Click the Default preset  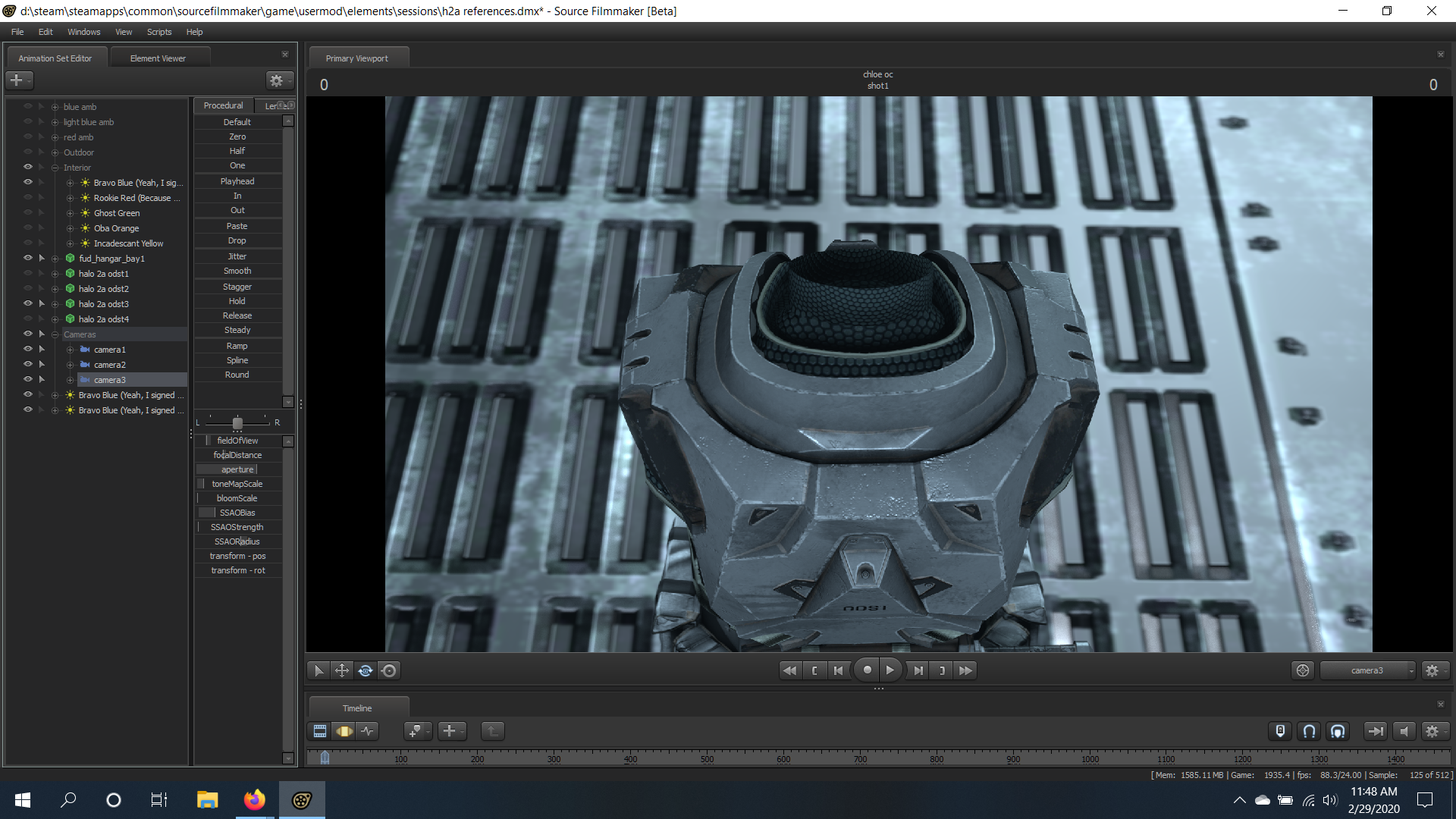(x=237, y=122)
